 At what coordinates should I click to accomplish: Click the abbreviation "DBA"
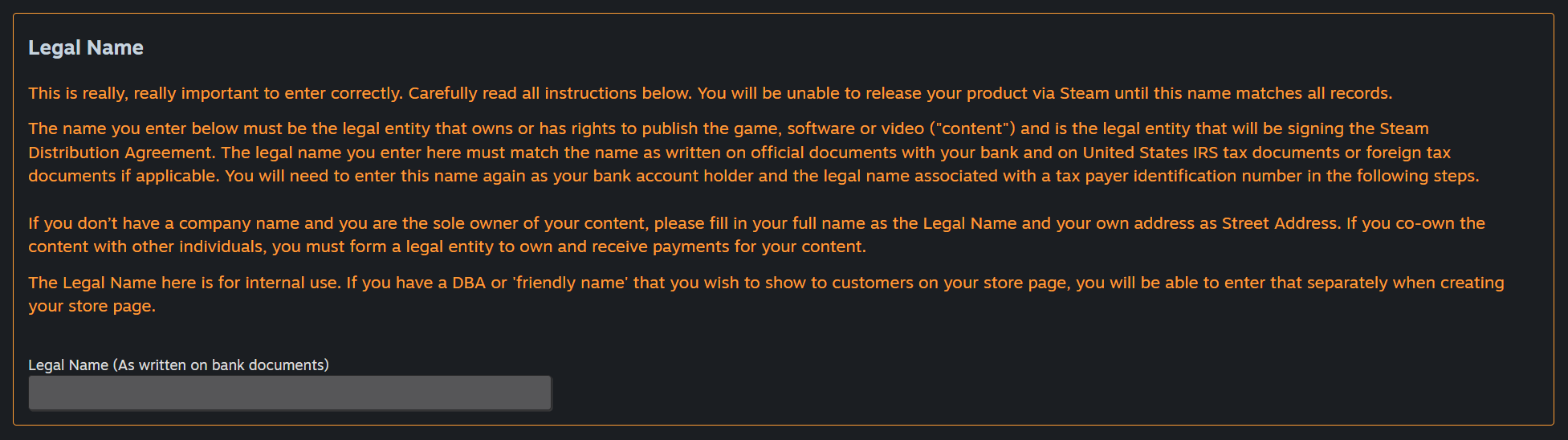(469, 283)
